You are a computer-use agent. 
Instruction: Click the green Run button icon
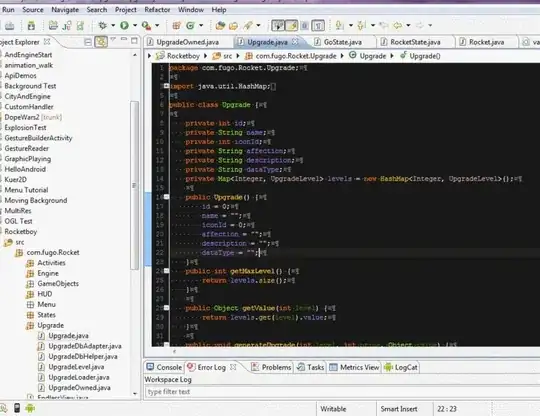click(124, 25)
